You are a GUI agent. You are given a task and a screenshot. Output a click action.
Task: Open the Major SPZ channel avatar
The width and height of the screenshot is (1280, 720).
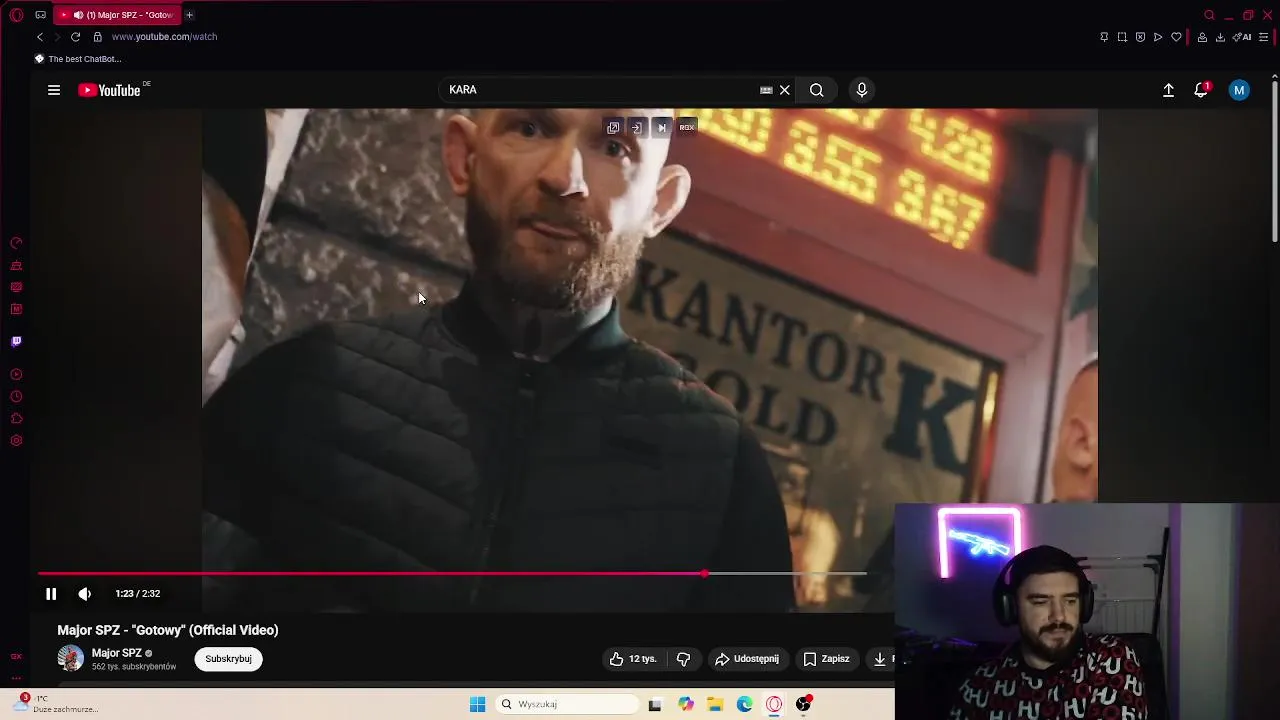pos(70,658)
